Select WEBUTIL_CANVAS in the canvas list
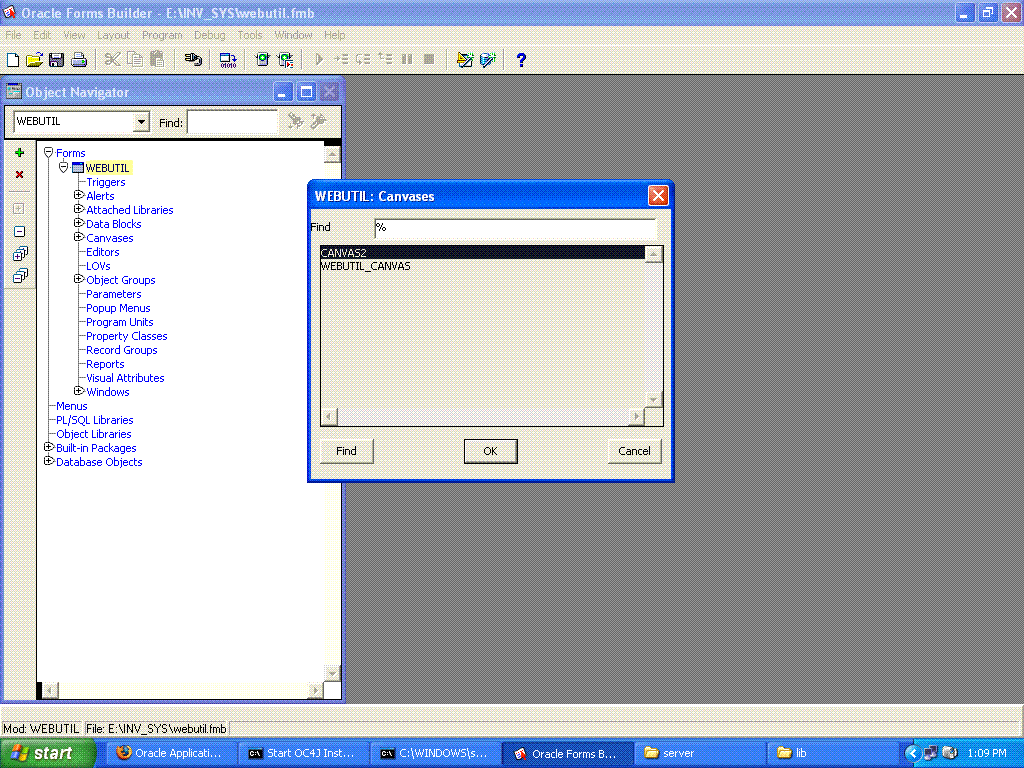The height and width of the screenshot is (768, 1024). [x=365, y=266]
